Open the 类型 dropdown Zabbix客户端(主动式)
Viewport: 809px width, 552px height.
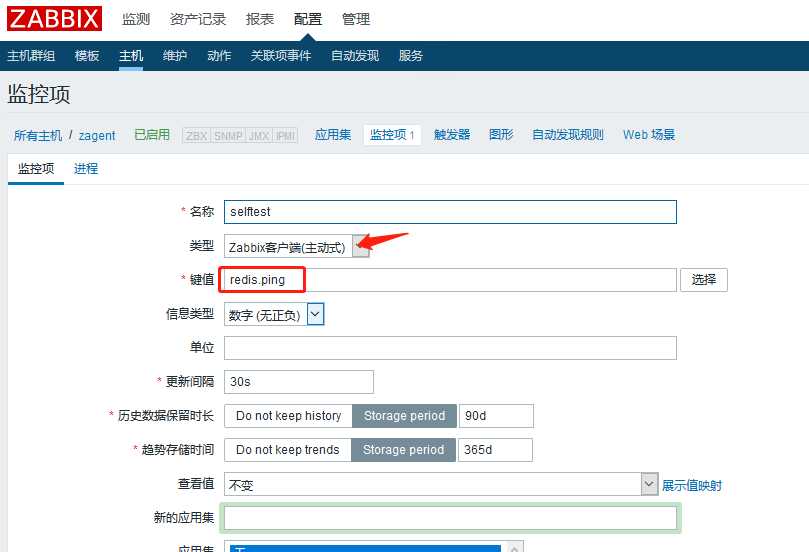click(x=297, y=247)
